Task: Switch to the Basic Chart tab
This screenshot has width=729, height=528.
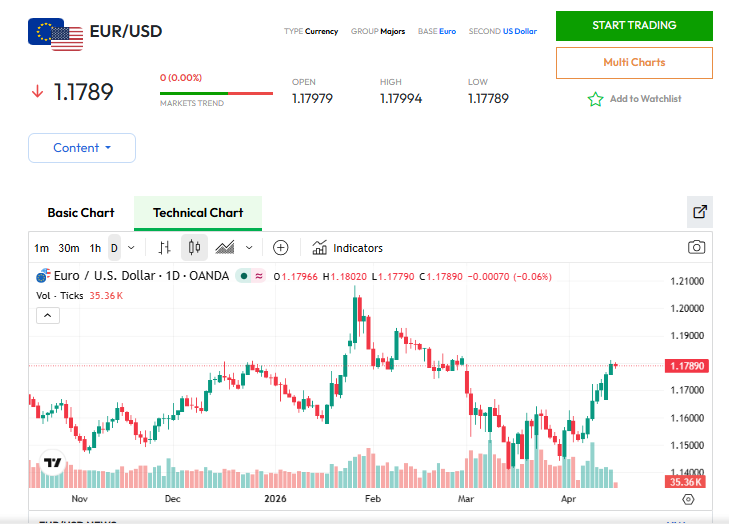Action: 81,213
